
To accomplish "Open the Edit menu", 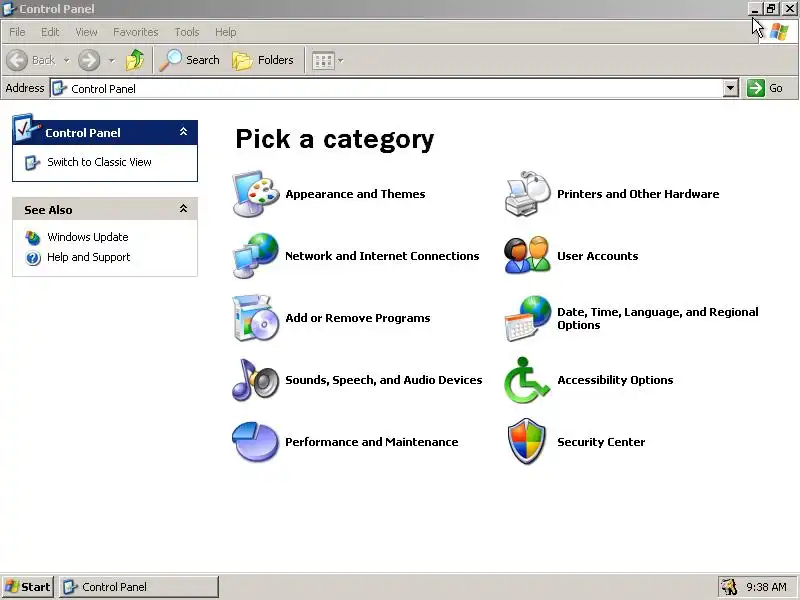I will click(50, 32).
